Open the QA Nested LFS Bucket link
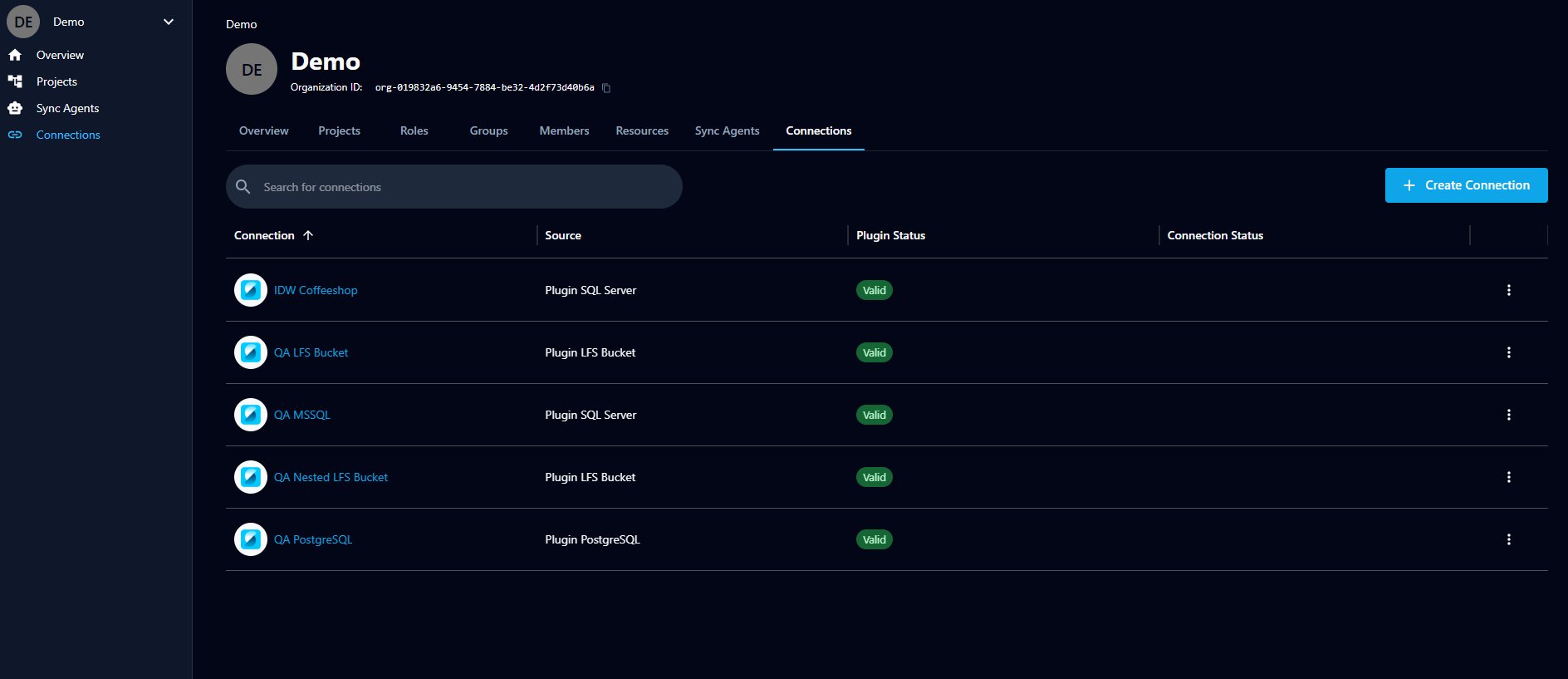Screen dimensions: 1568x679 click(x=331, y=477)
